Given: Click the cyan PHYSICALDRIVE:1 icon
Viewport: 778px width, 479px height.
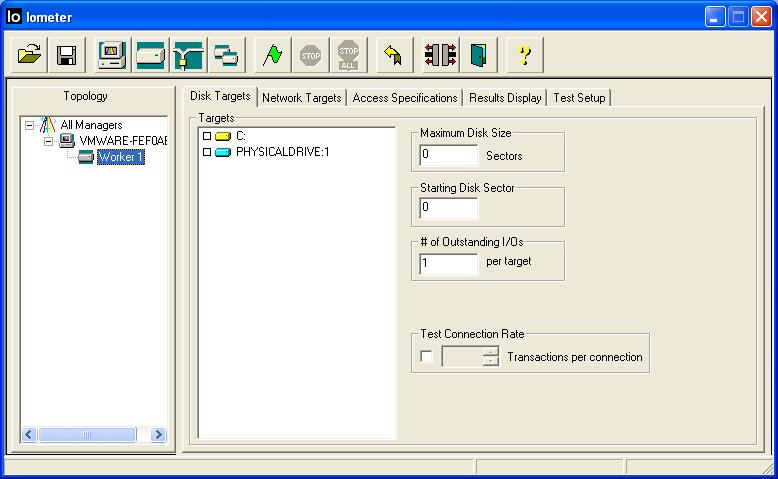Looking at the screenshot, I should (223, 152).
